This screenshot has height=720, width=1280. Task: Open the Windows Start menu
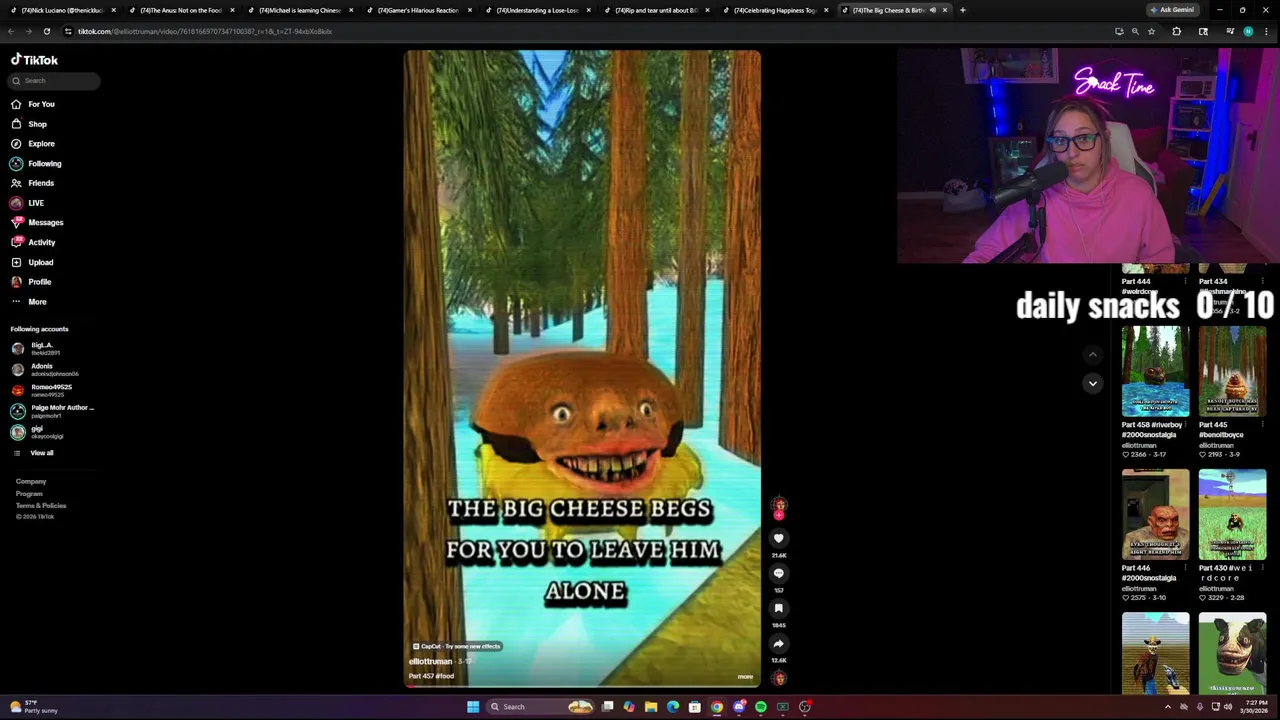pyautogui.click(x=472, y=707)
